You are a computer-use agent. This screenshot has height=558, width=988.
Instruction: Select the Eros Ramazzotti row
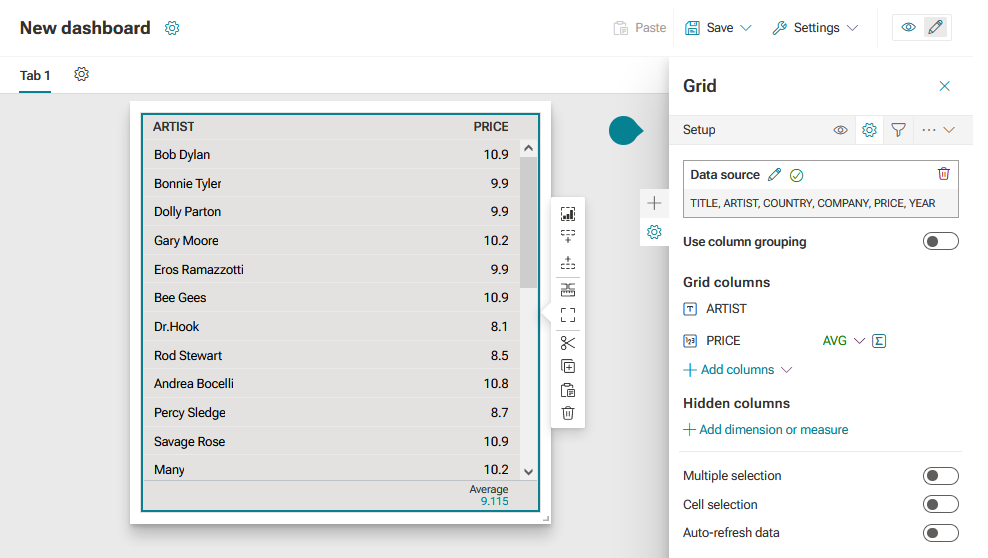pos(331,270)
